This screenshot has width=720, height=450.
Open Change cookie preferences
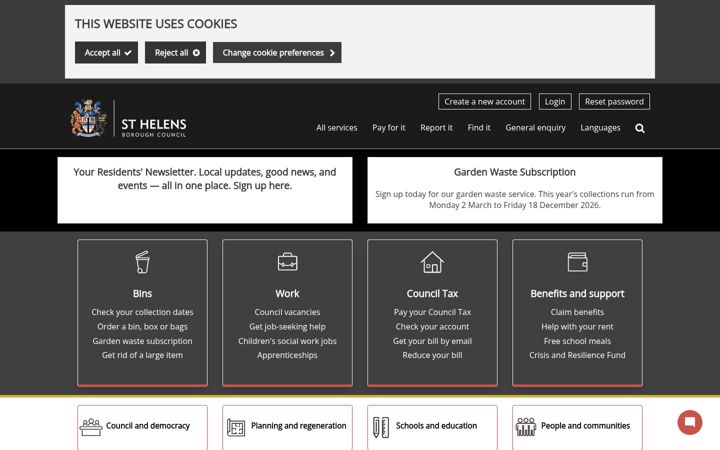point(277,53)
